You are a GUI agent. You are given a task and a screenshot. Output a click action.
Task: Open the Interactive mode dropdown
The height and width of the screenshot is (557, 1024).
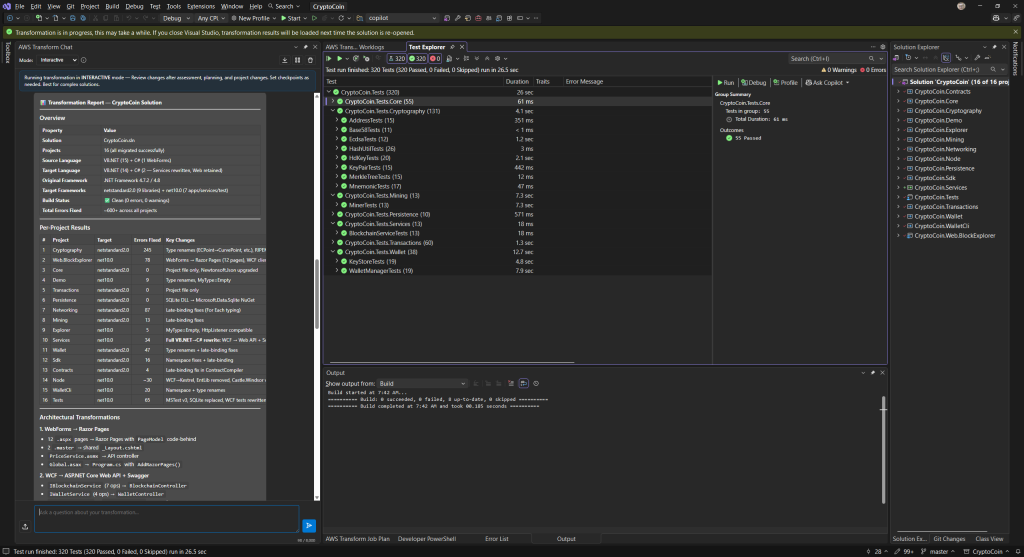(x=59, y=60)
